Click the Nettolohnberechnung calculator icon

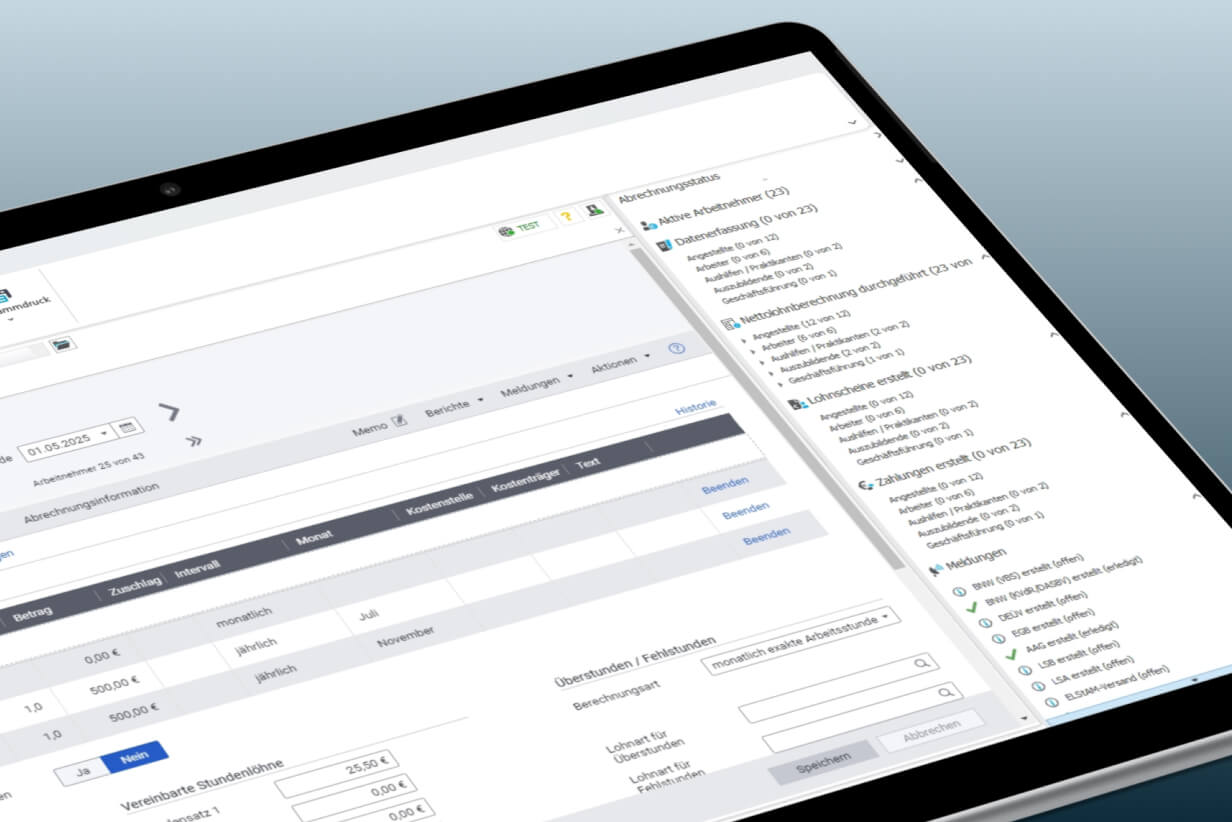tap(729, 325)
